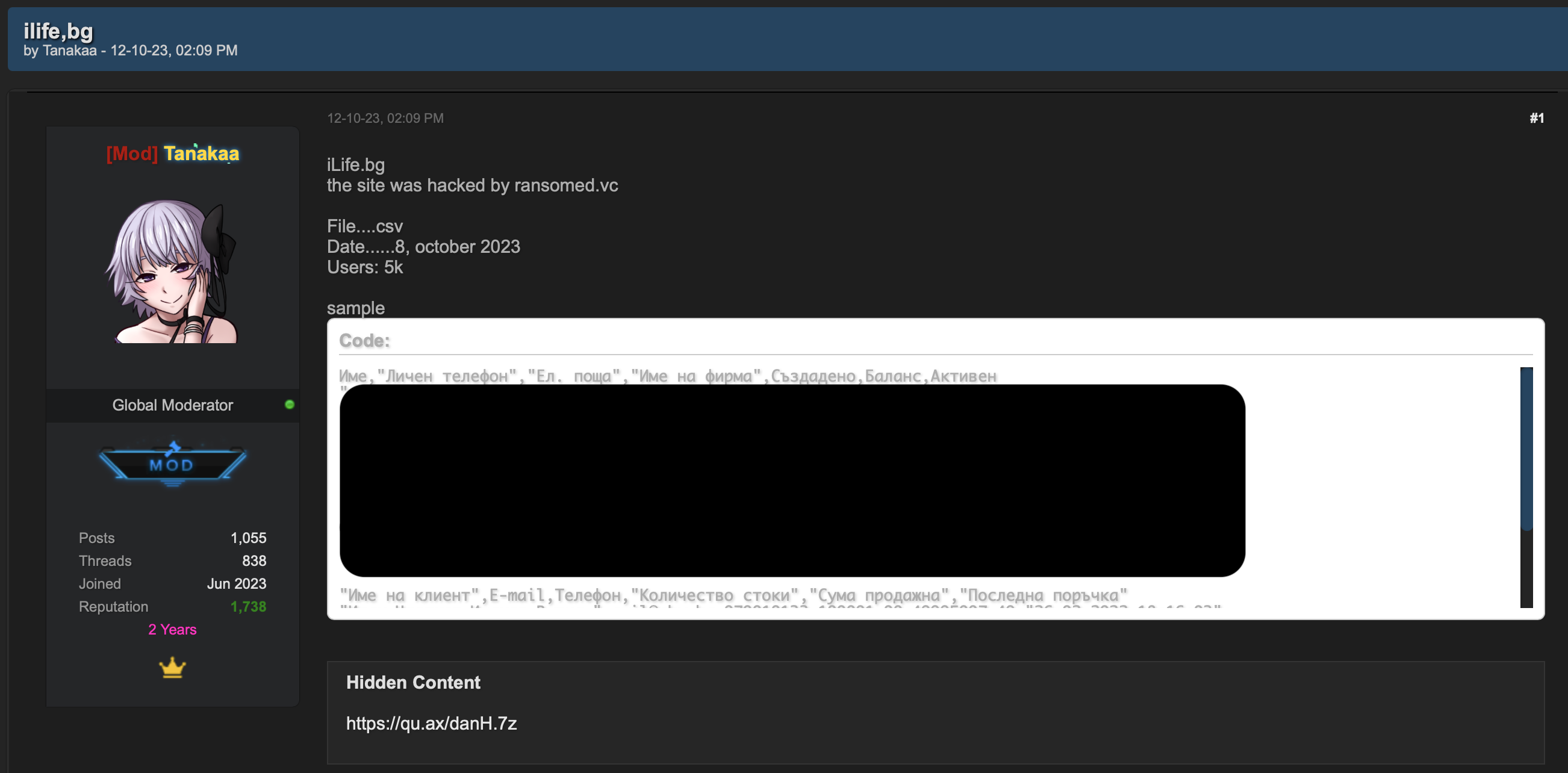Click the "Hidden Content" heading
The height and width of the screenshot is (773, 1568).
(x=413, y=683)
